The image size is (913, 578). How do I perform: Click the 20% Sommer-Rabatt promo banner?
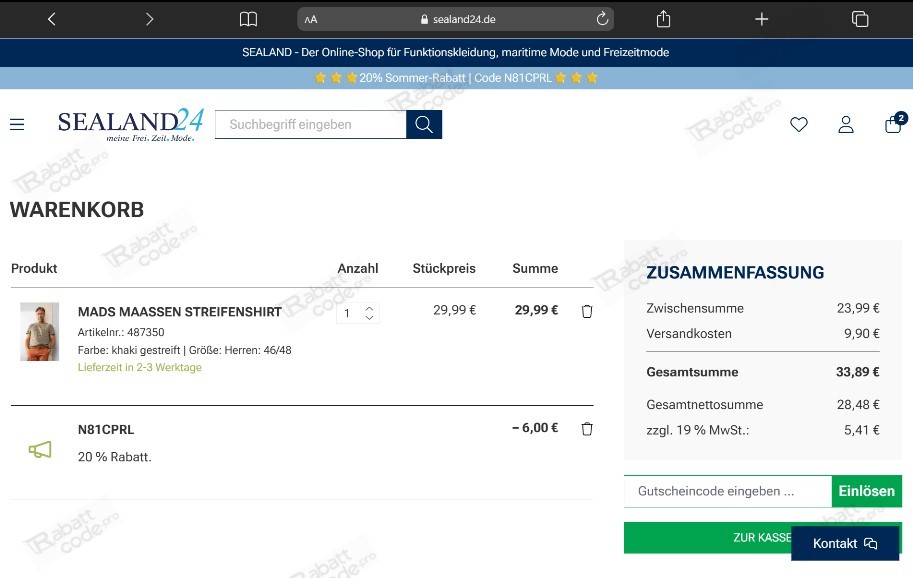pos(456,78)
